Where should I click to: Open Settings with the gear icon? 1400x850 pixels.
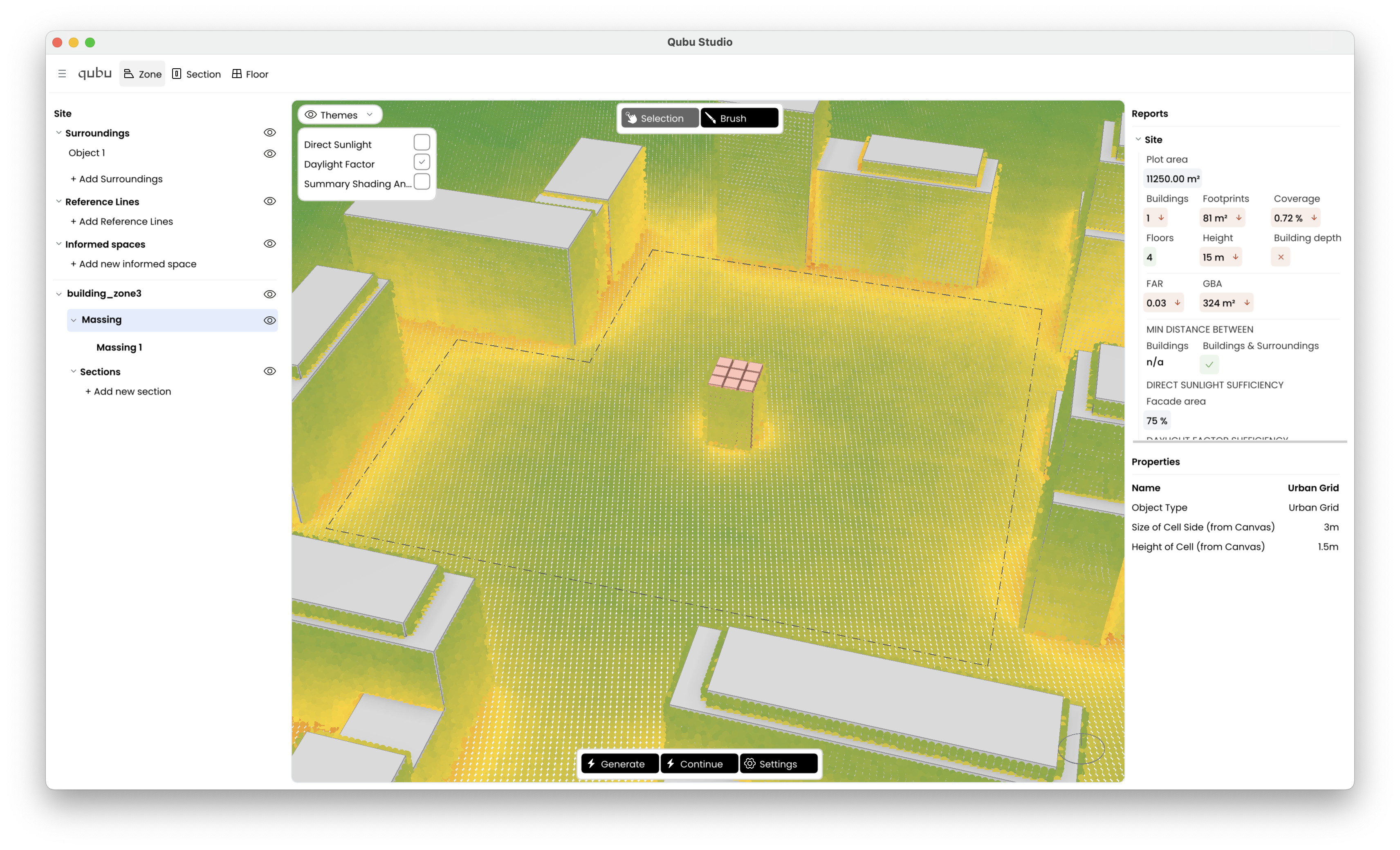(779, 764)
